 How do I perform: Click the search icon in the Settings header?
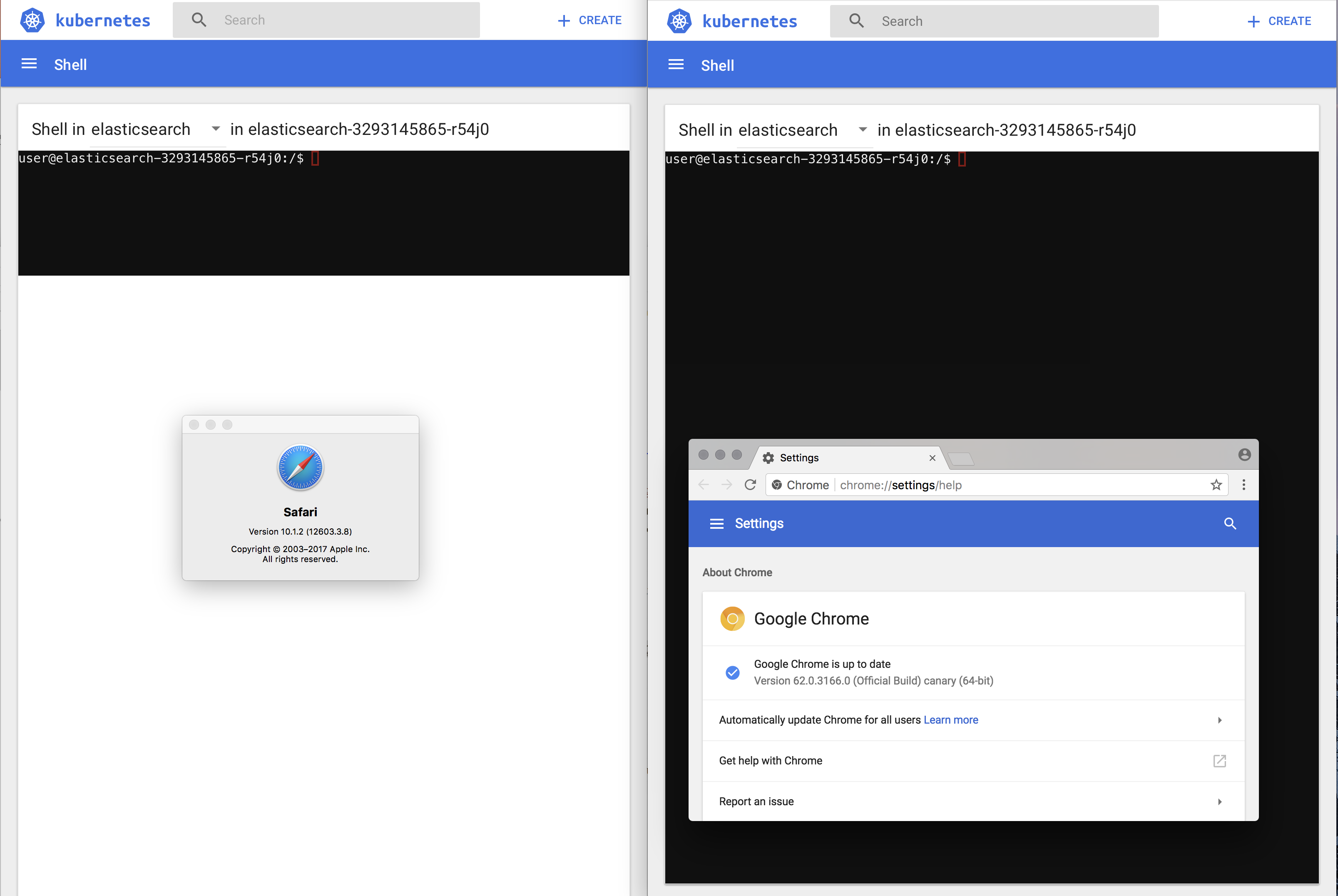[1231, 523]
